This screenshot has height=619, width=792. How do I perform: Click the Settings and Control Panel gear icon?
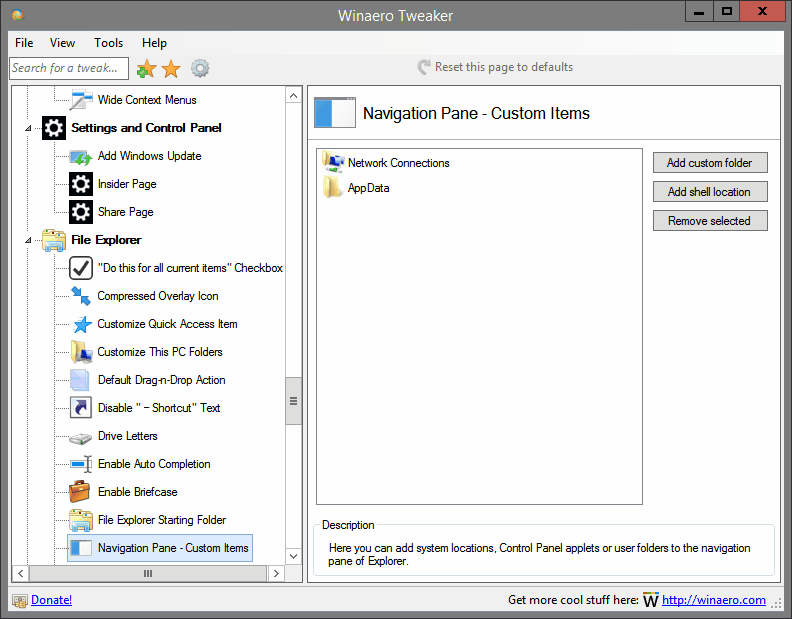(54, 128)
